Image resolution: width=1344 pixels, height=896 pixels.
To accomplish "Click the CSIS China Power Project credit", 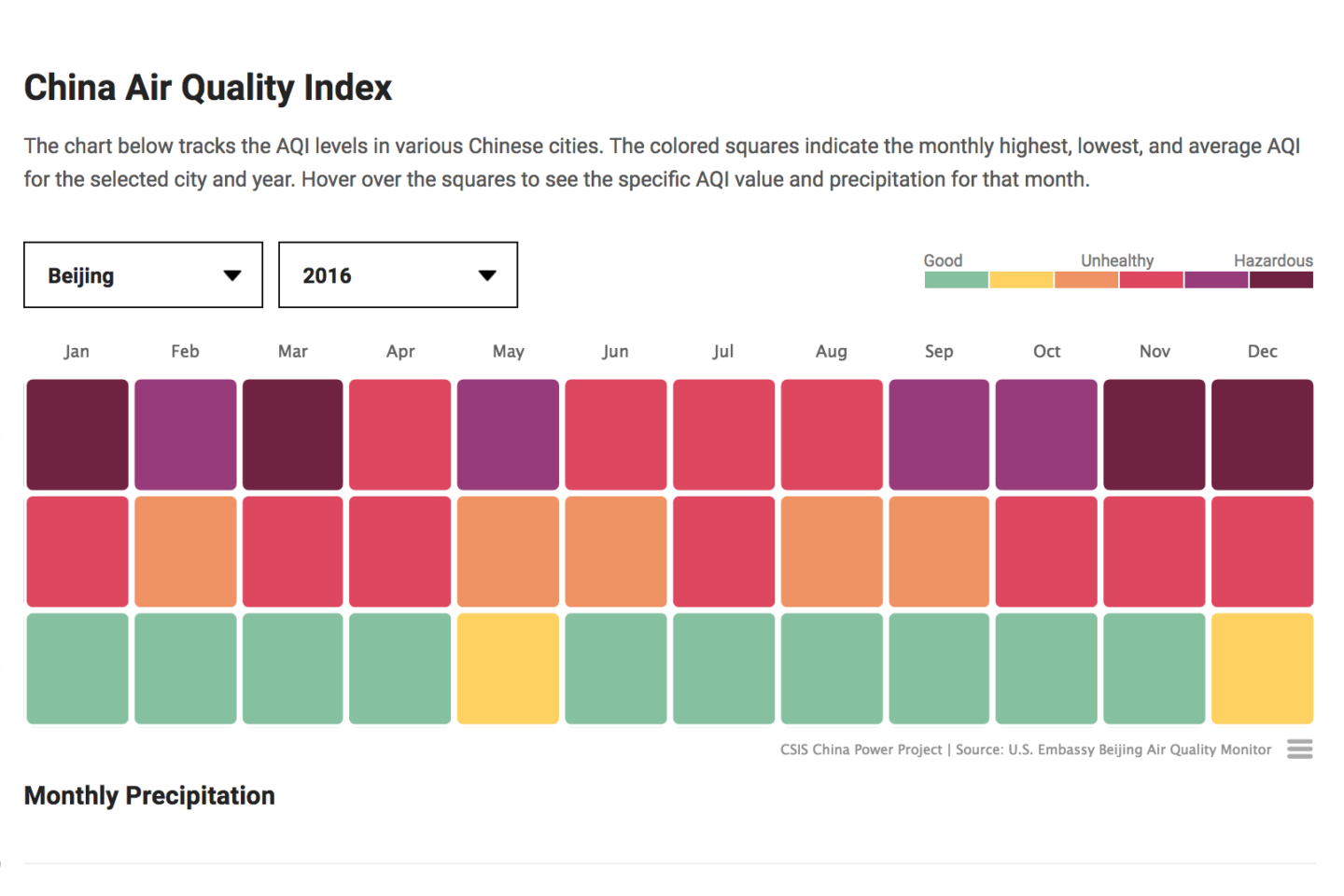I will [861, 749].
